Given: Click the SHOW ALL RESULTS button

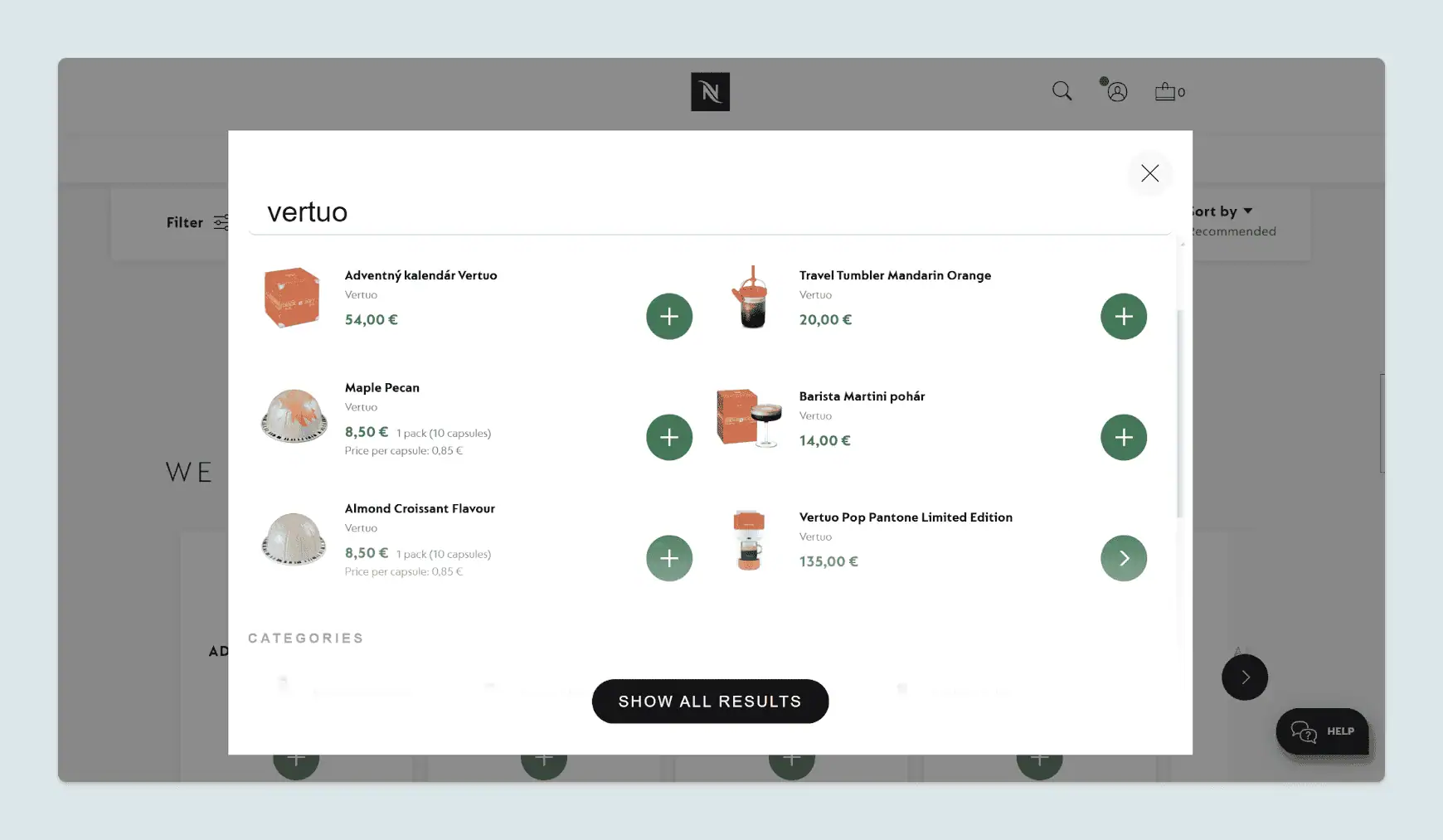Looking at the screenshot, I should tap(710, 702).
